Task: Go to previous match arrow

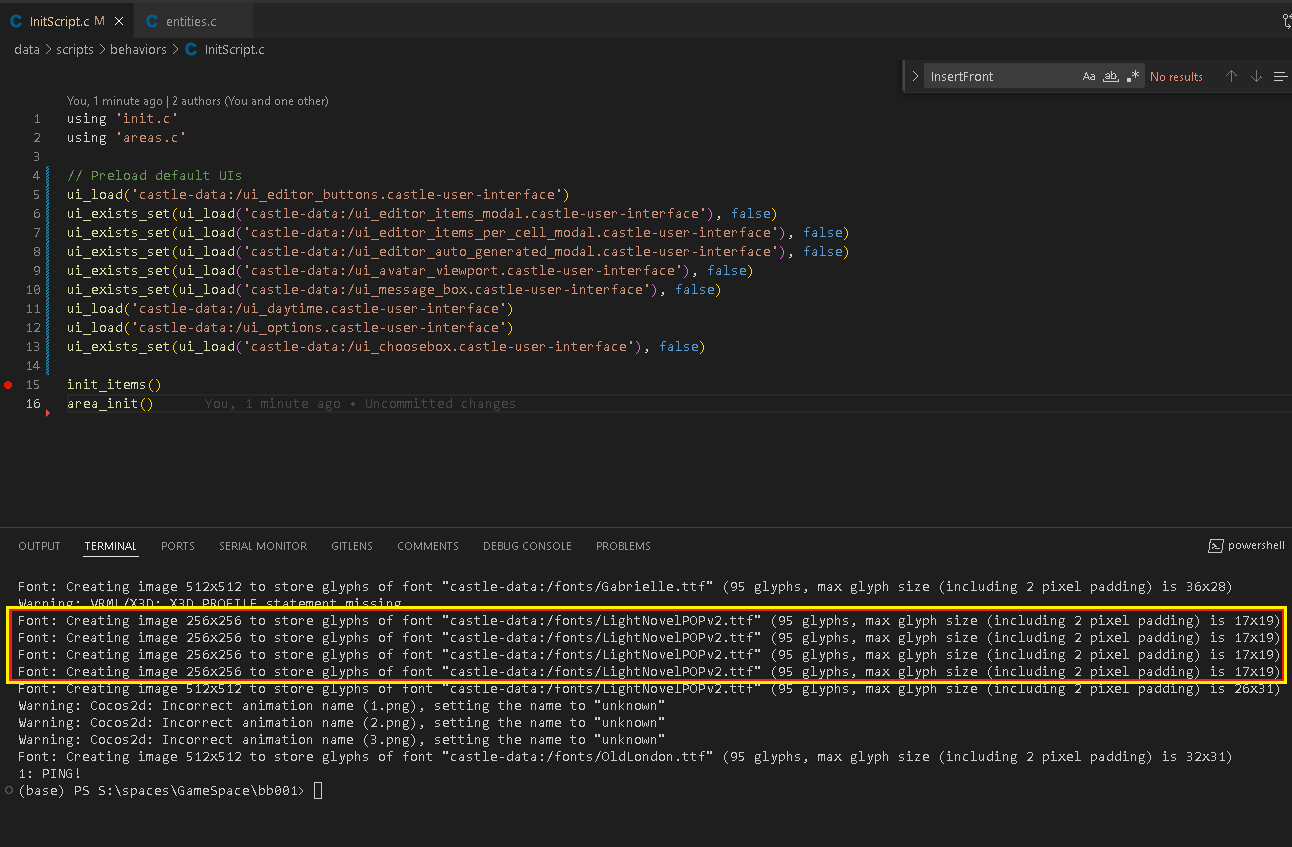Action: click(x=1231, y=77)
